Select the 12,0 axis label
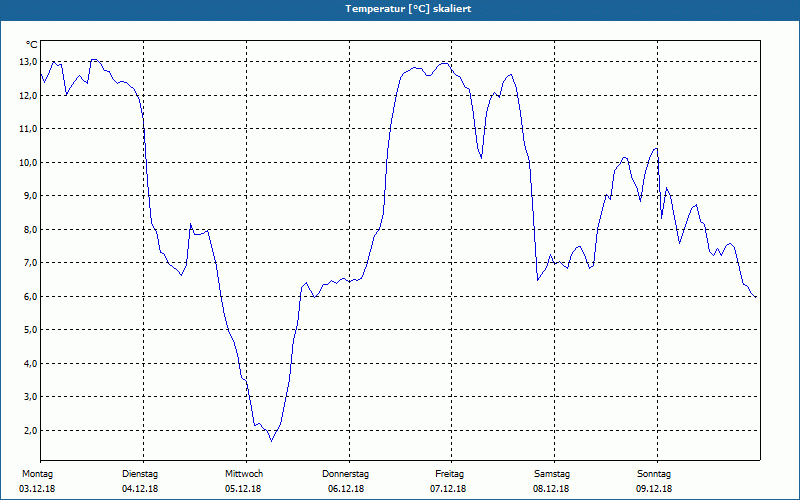The height and width of the screenshot is (500, 800). click(x=28, y=95)
